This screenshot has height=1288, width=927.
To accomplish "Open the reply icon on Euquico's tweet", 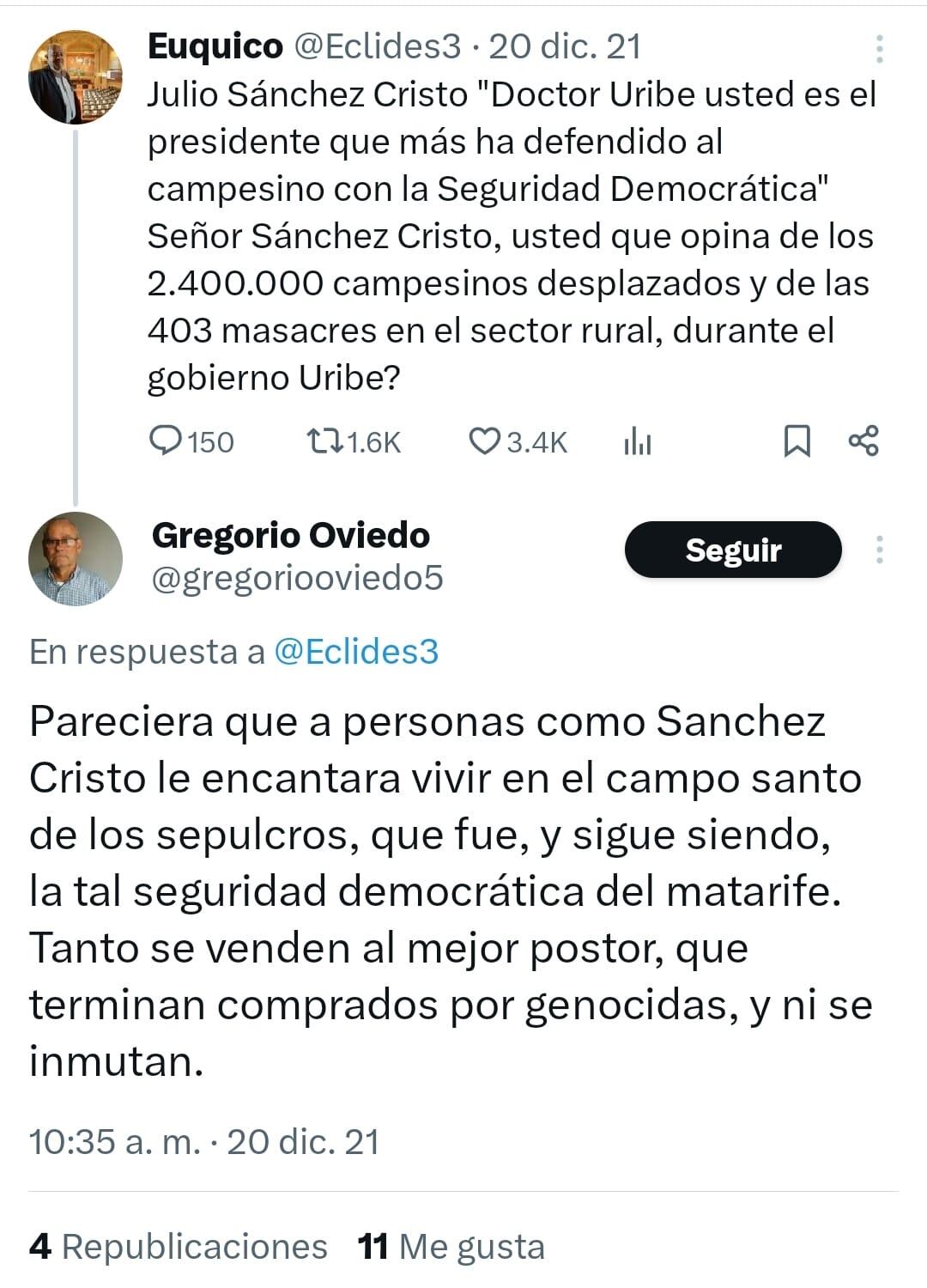I will pyautogui.click(x=169, y=441).
